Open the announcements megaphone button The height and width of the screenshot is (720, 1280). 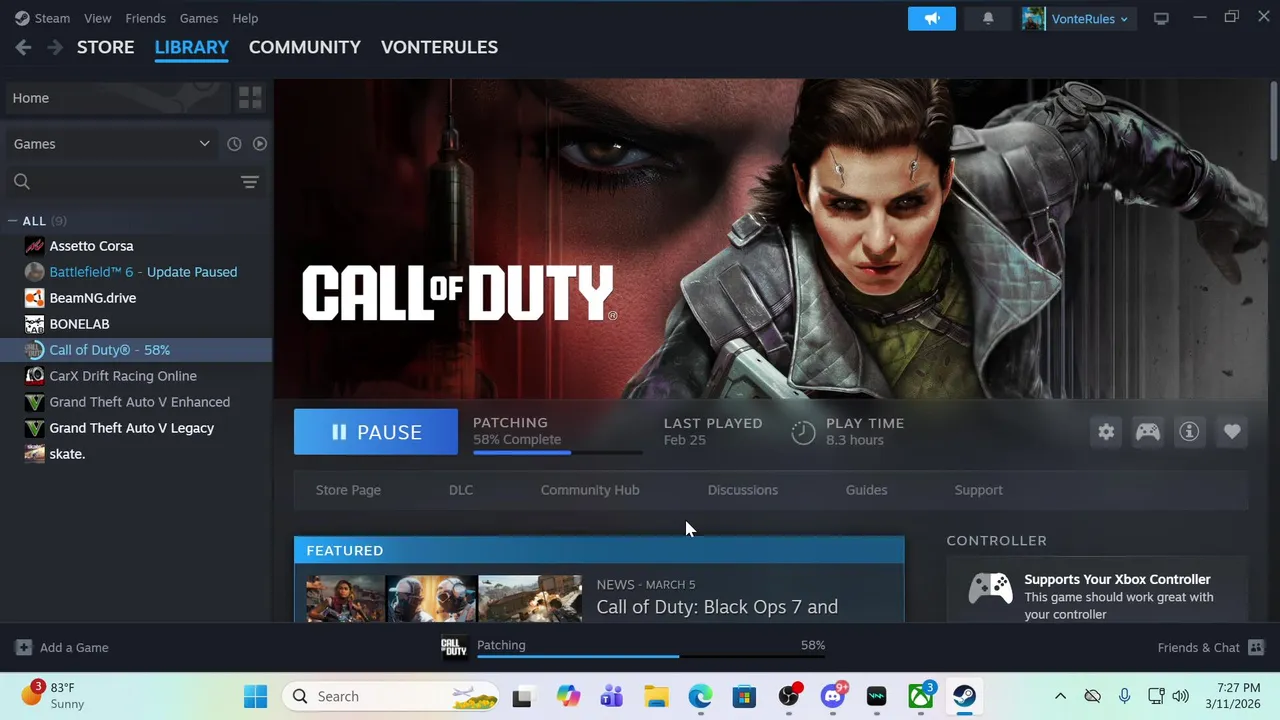tap(932, 18)
